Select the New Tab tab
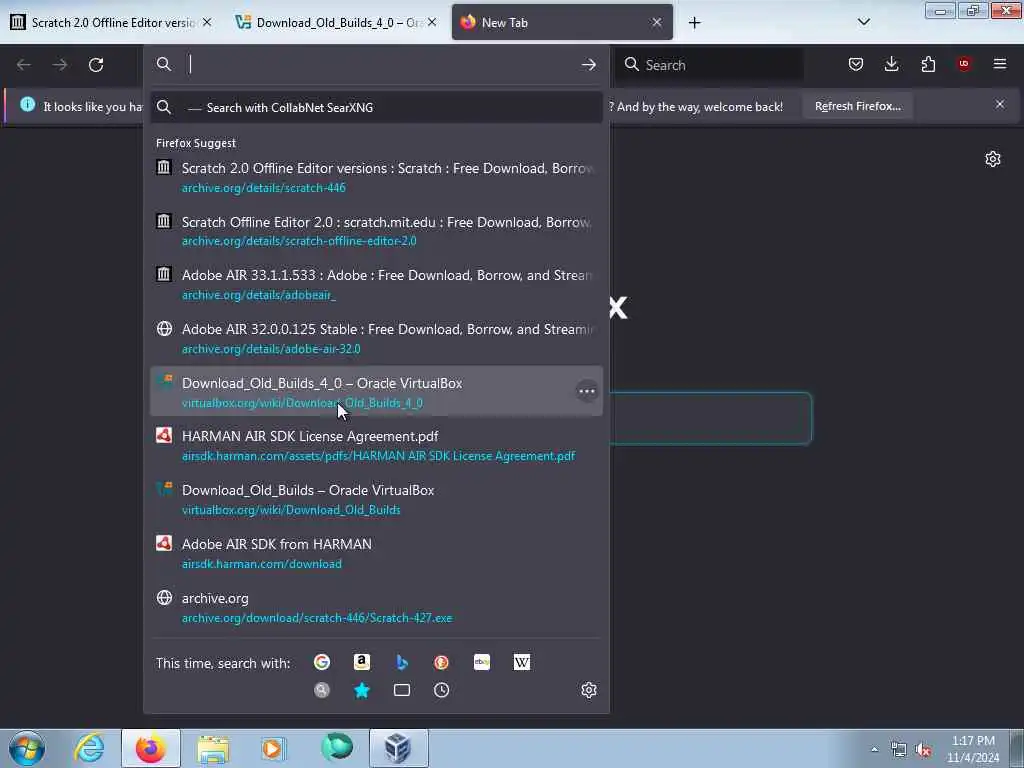Screen dimensions: 1024x768 (562, 22)
